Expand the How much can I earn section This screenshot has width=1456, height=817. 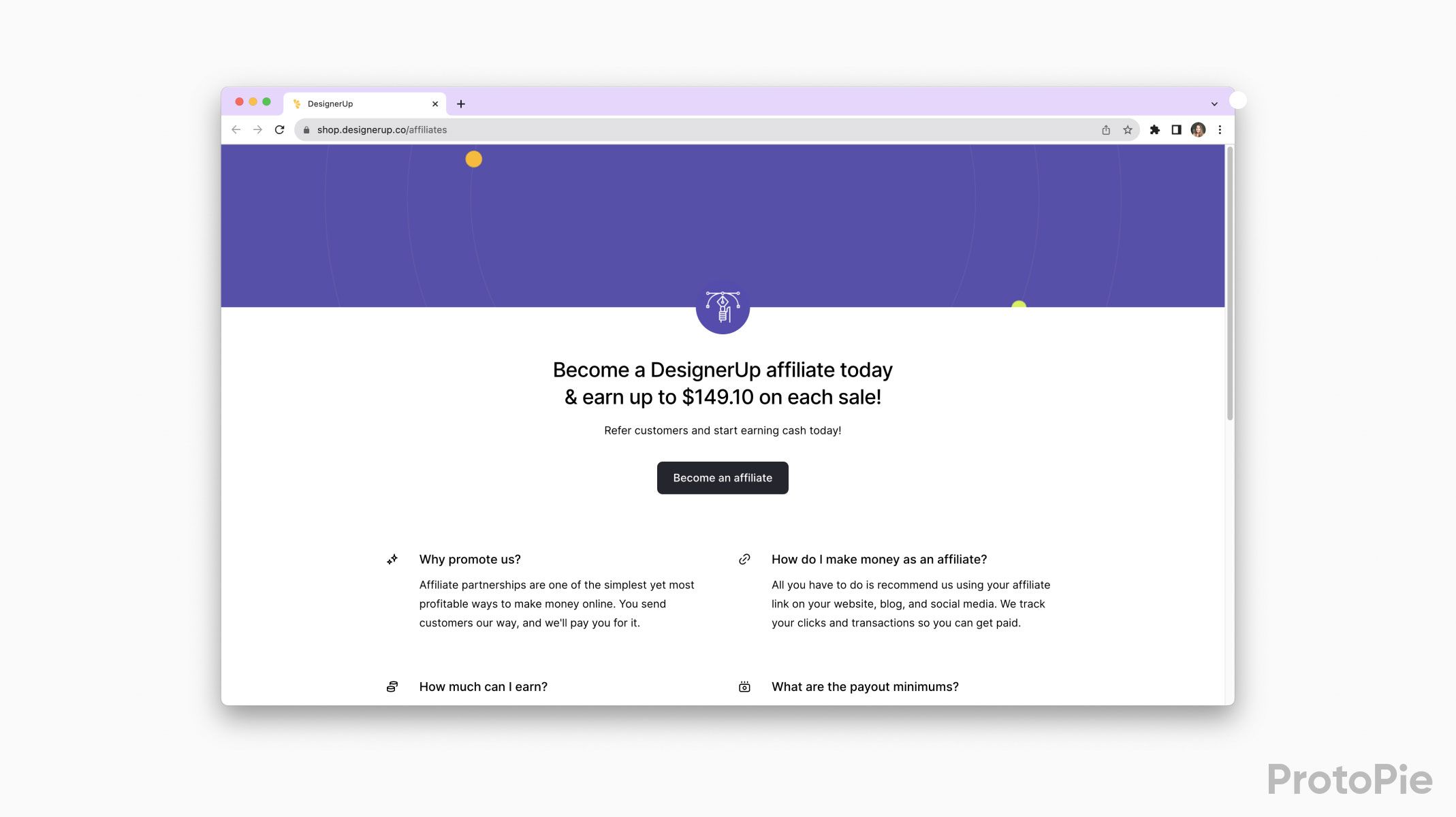484,687
